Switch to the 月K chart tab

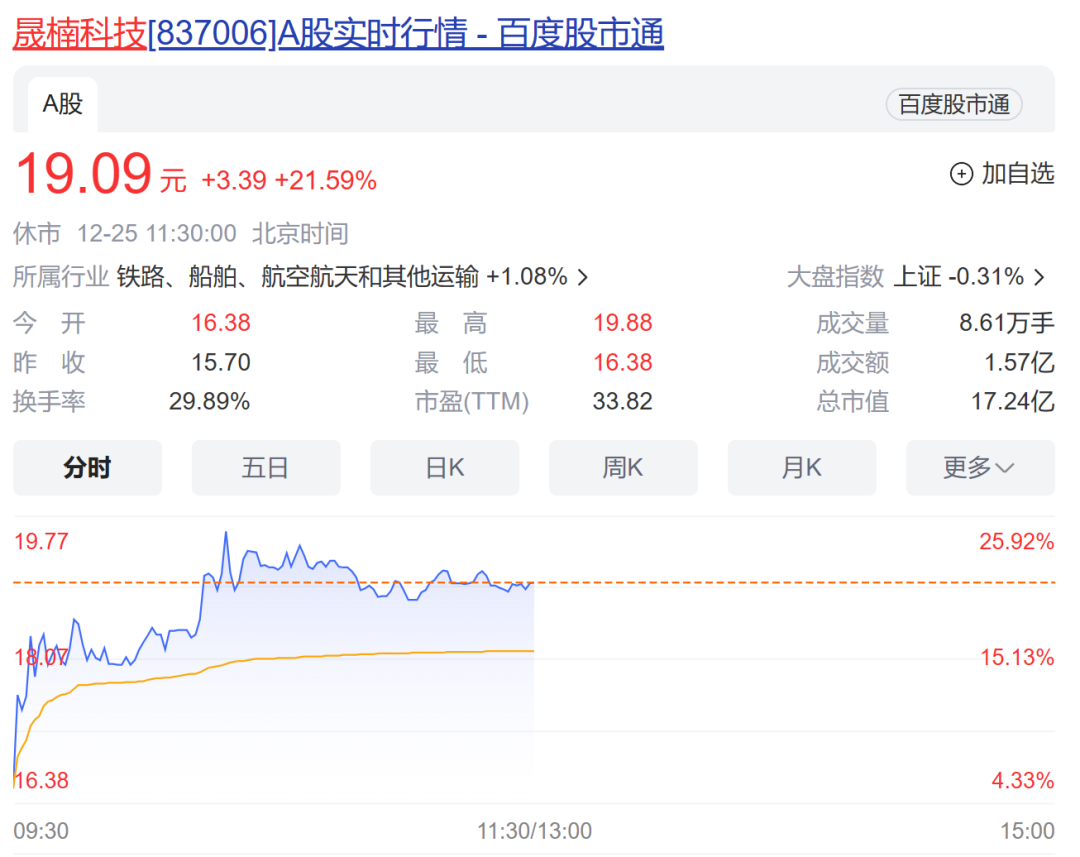[802, 468]
